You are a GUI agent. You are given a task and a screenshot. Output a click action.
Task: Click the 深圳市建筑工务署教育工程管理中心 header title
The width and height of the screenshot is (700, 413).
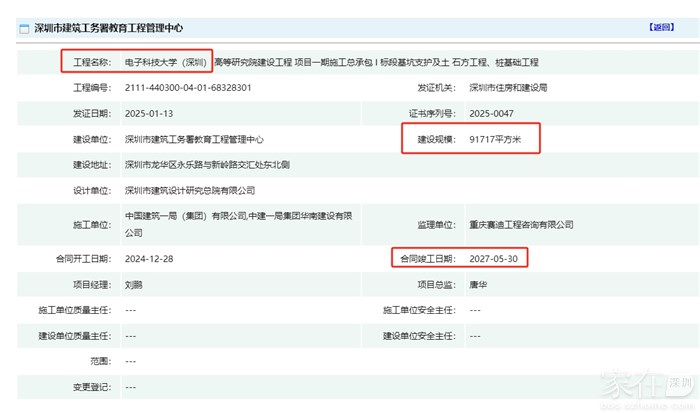(108, 29)
